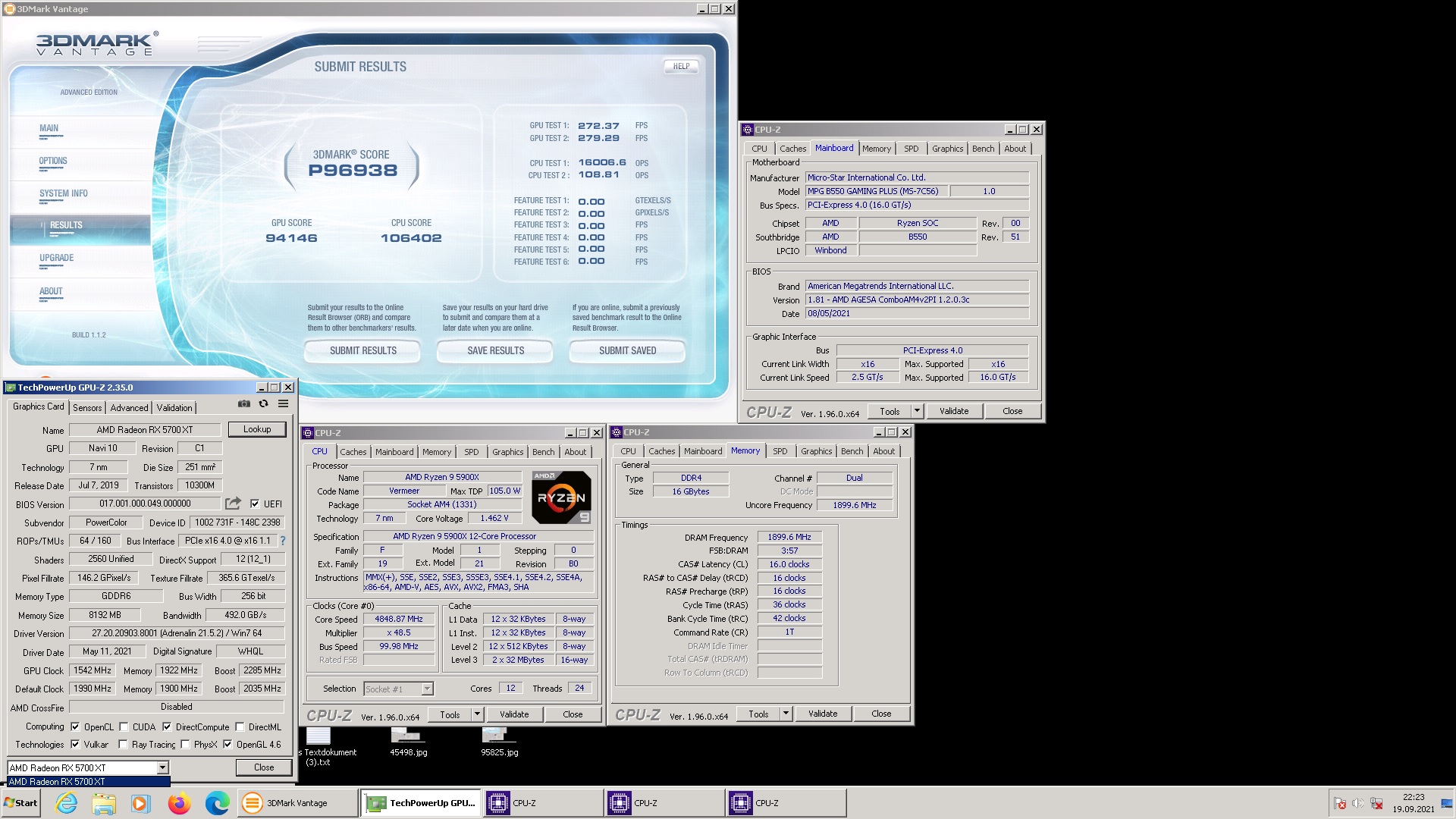Click Validate in Mainboard CPU-Z window
The image size is (1456, 819).
954,411
